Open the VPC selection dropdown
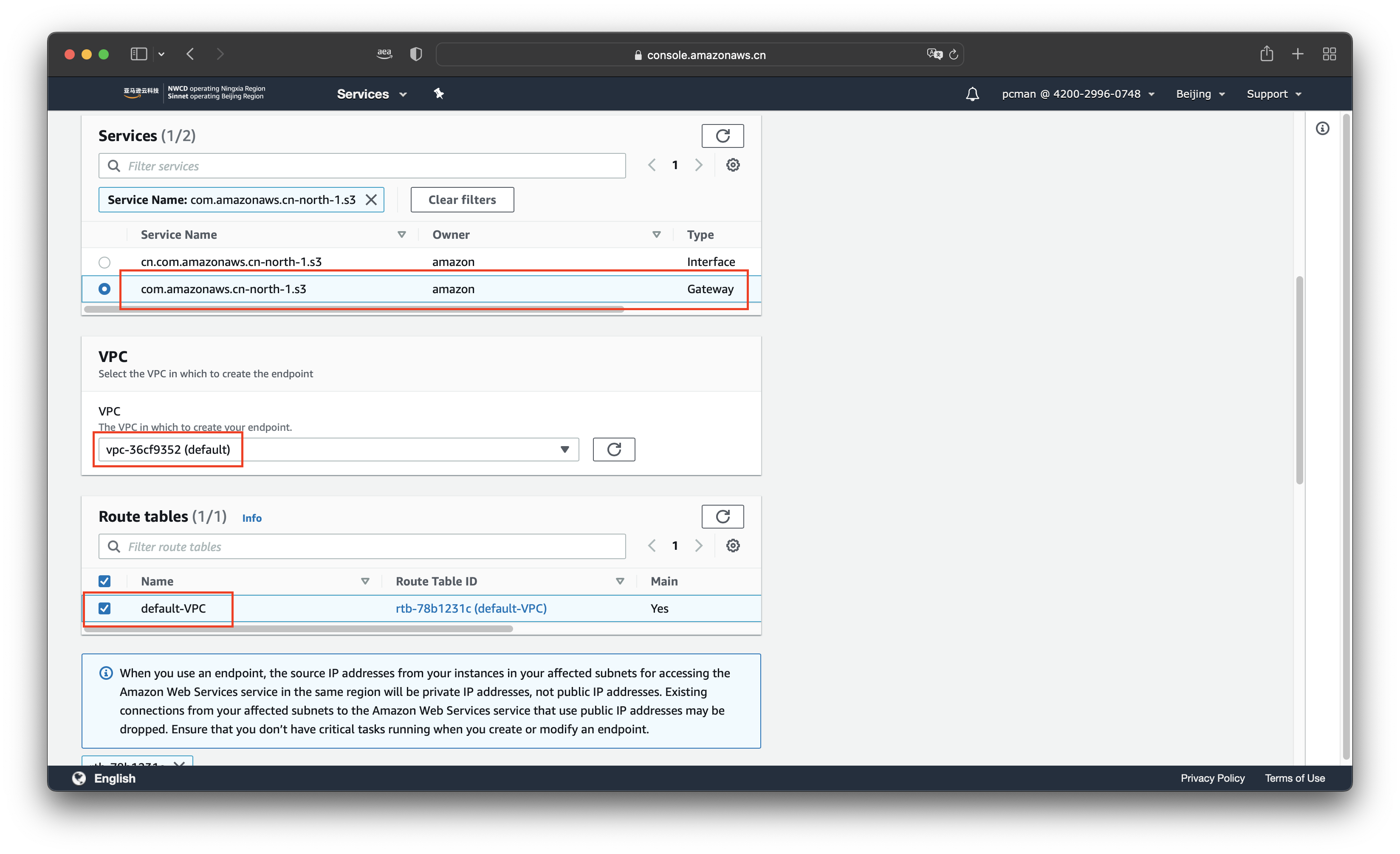The height and width of the screenshot is (854, 1400). point(339,449)
